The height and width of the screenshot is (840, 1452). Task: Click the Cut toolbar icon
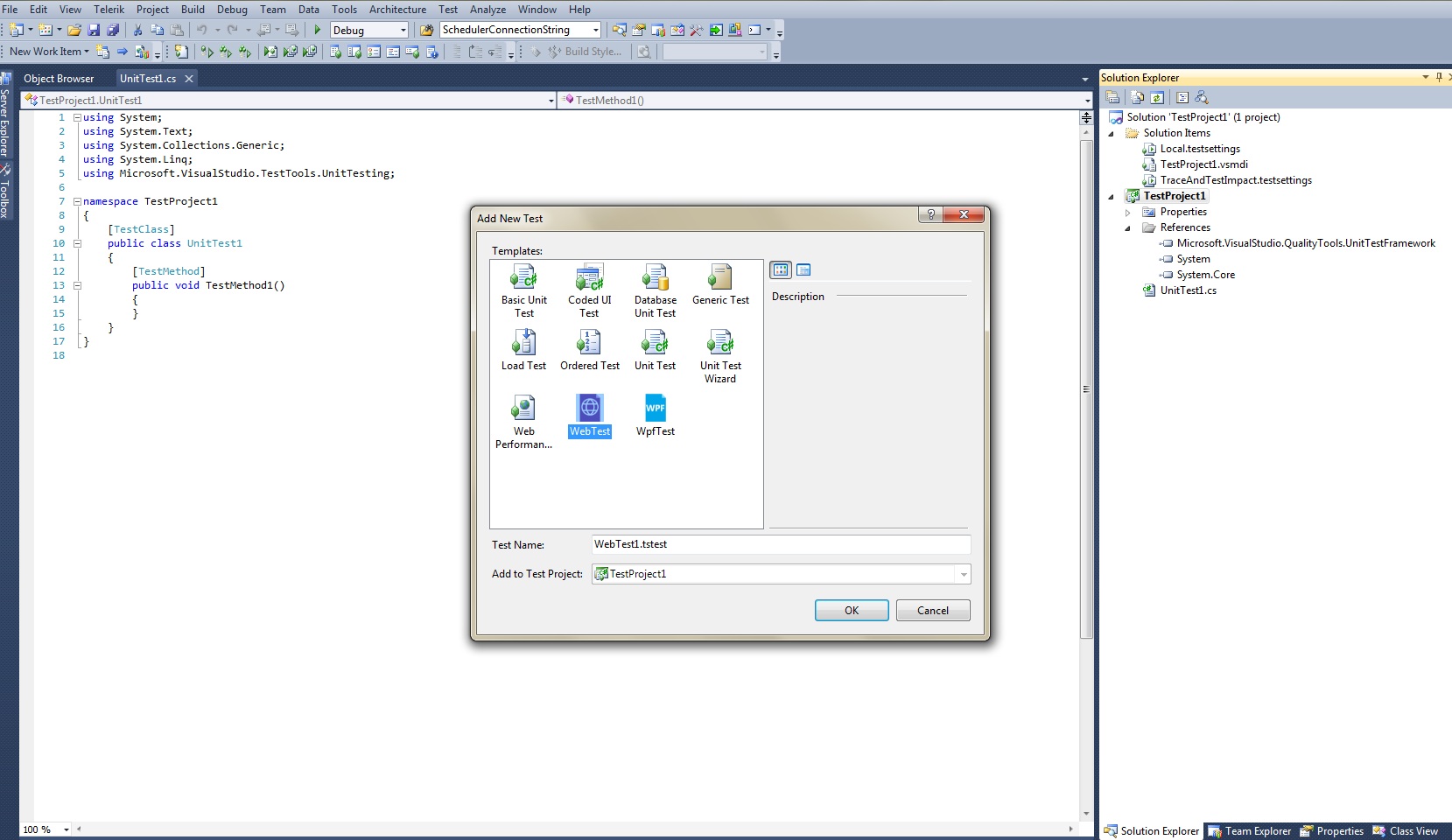click(x=137, y=30)
